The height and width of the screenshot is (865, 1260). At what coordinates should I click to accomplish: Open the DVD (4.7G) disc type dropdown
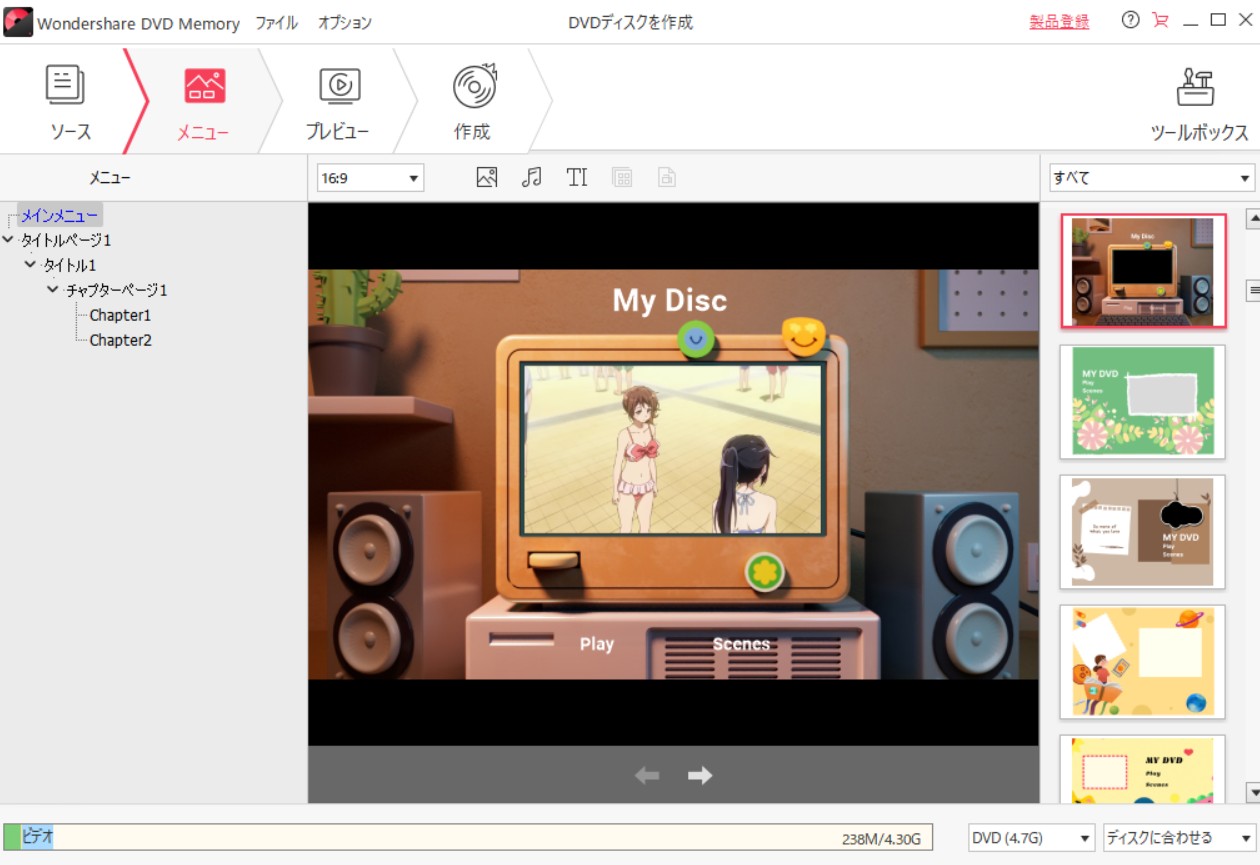1031,837
